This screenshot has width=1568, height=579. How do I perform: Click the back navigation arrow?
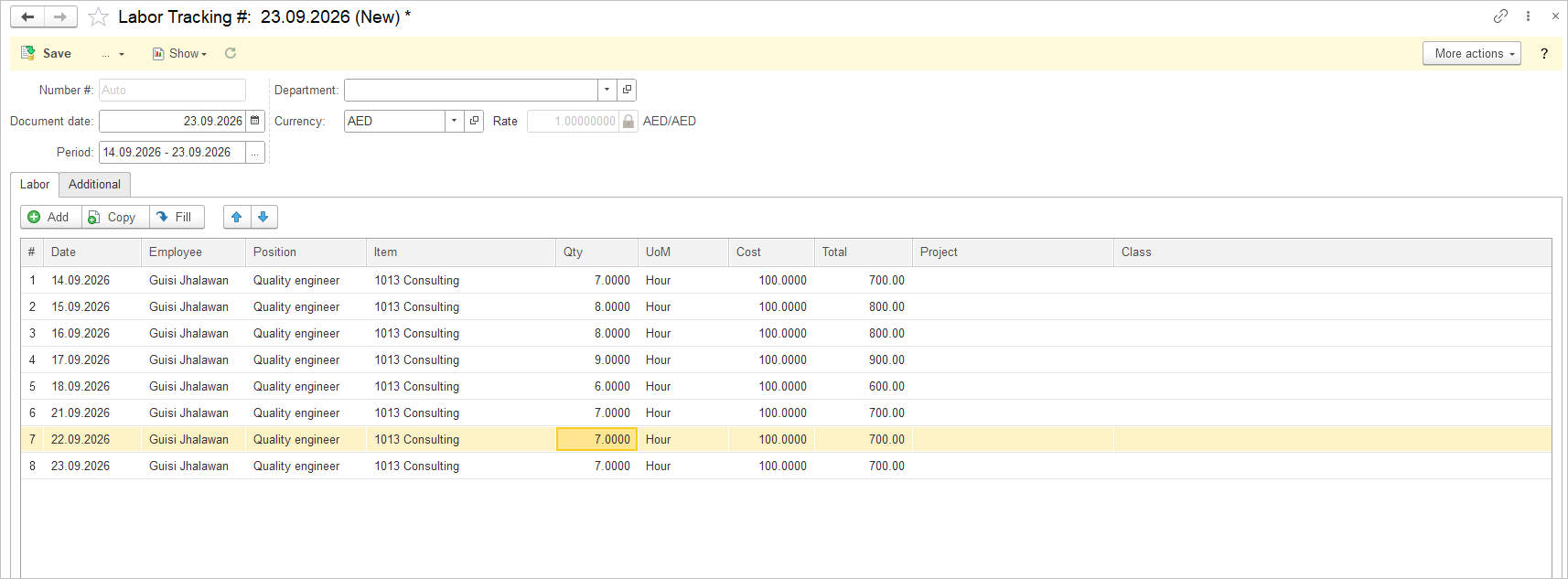point(27,16)
